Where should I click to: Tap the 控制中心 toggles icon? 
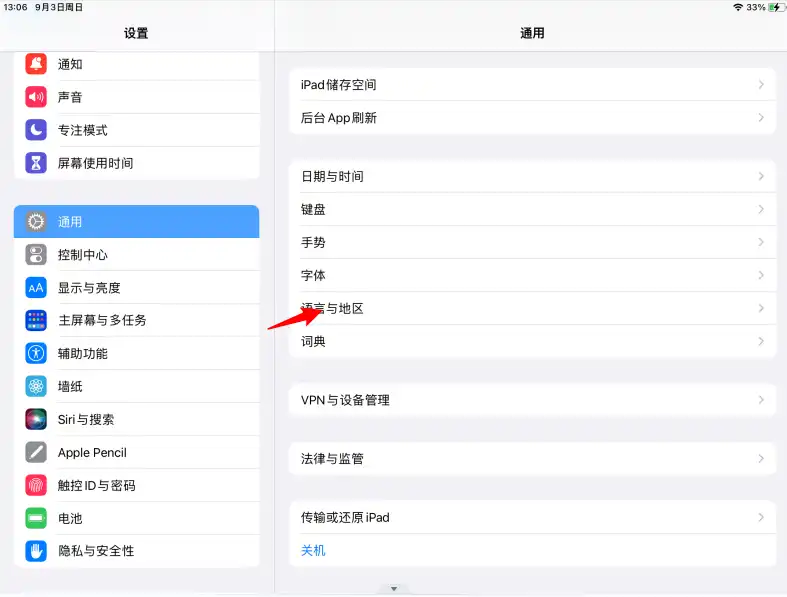tap(36, 255)
